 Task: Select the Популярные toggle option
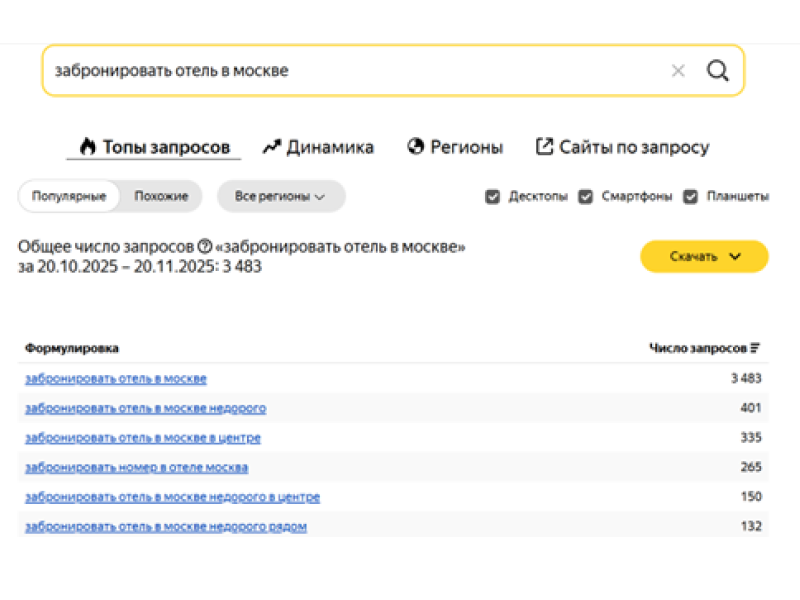pos(69,197)
